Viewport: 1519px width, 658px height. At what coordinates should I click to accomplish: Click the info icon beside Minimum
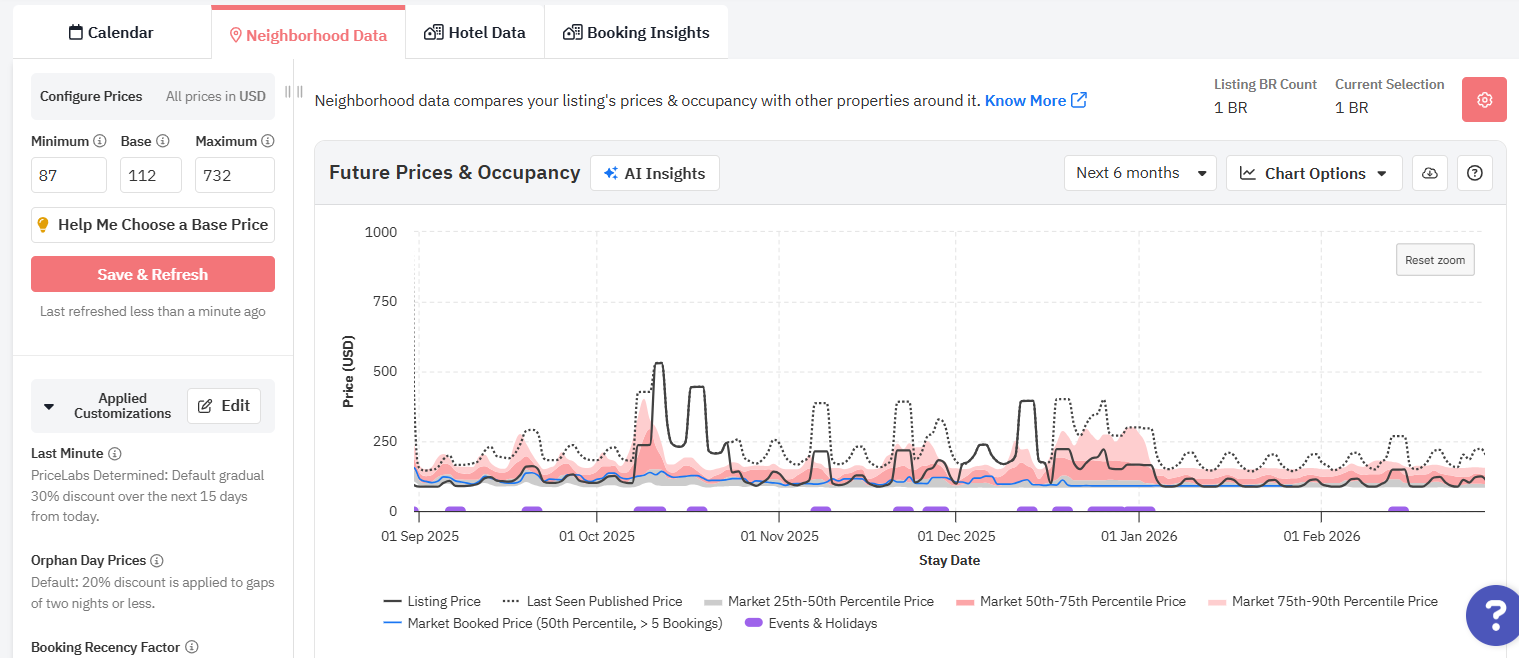[x=99, y=141]
